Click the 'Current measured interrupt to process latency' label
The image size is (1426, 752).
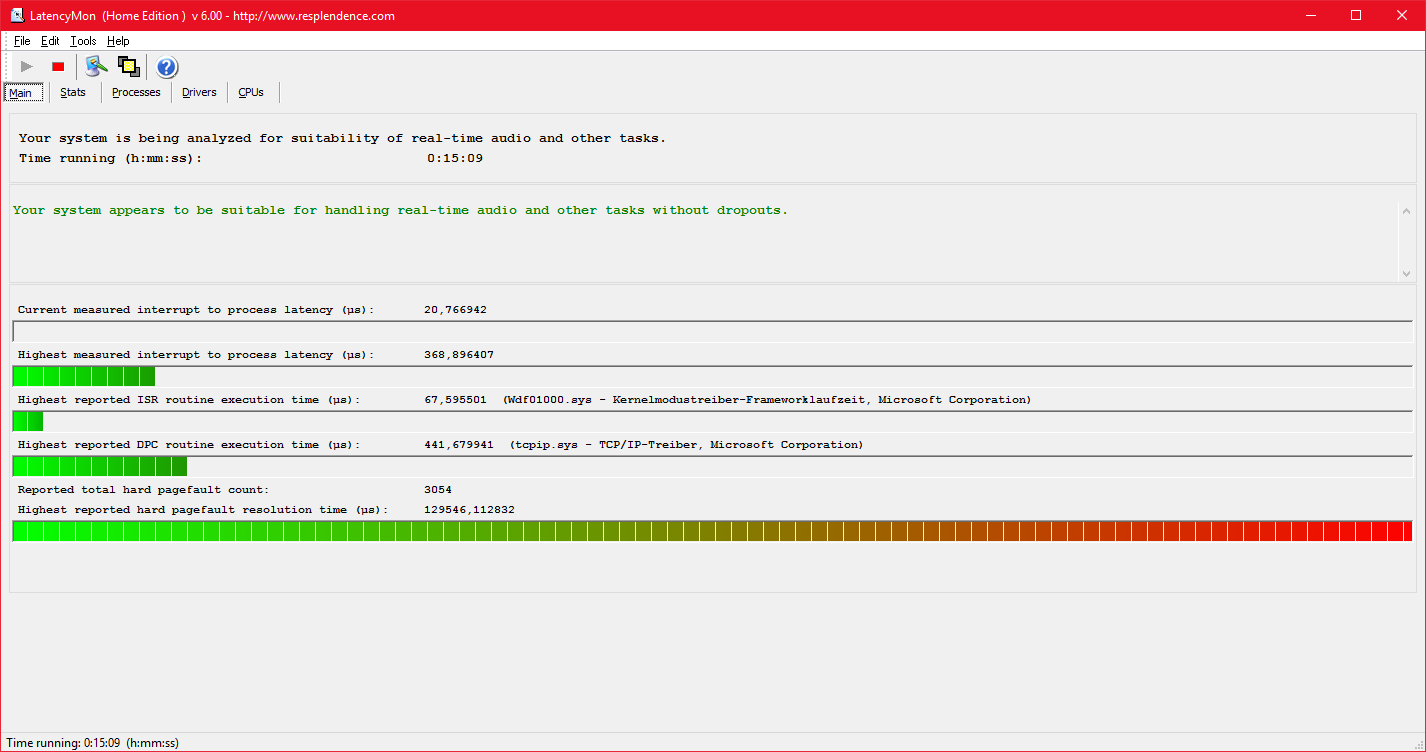196,310
